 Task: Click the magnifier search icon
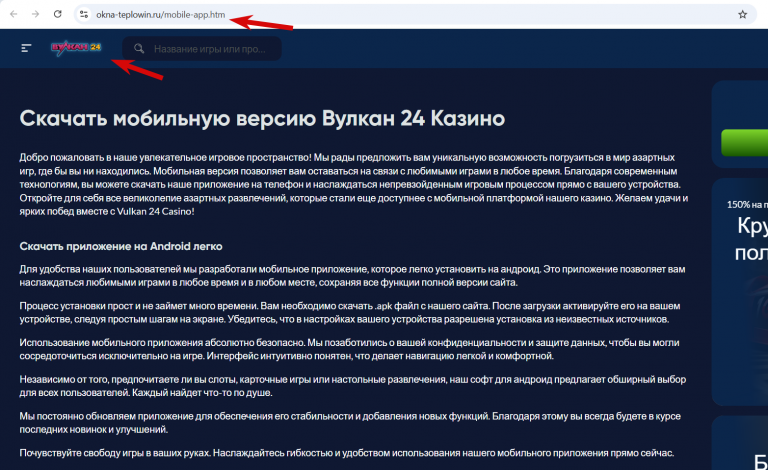(x=139, y=48)
